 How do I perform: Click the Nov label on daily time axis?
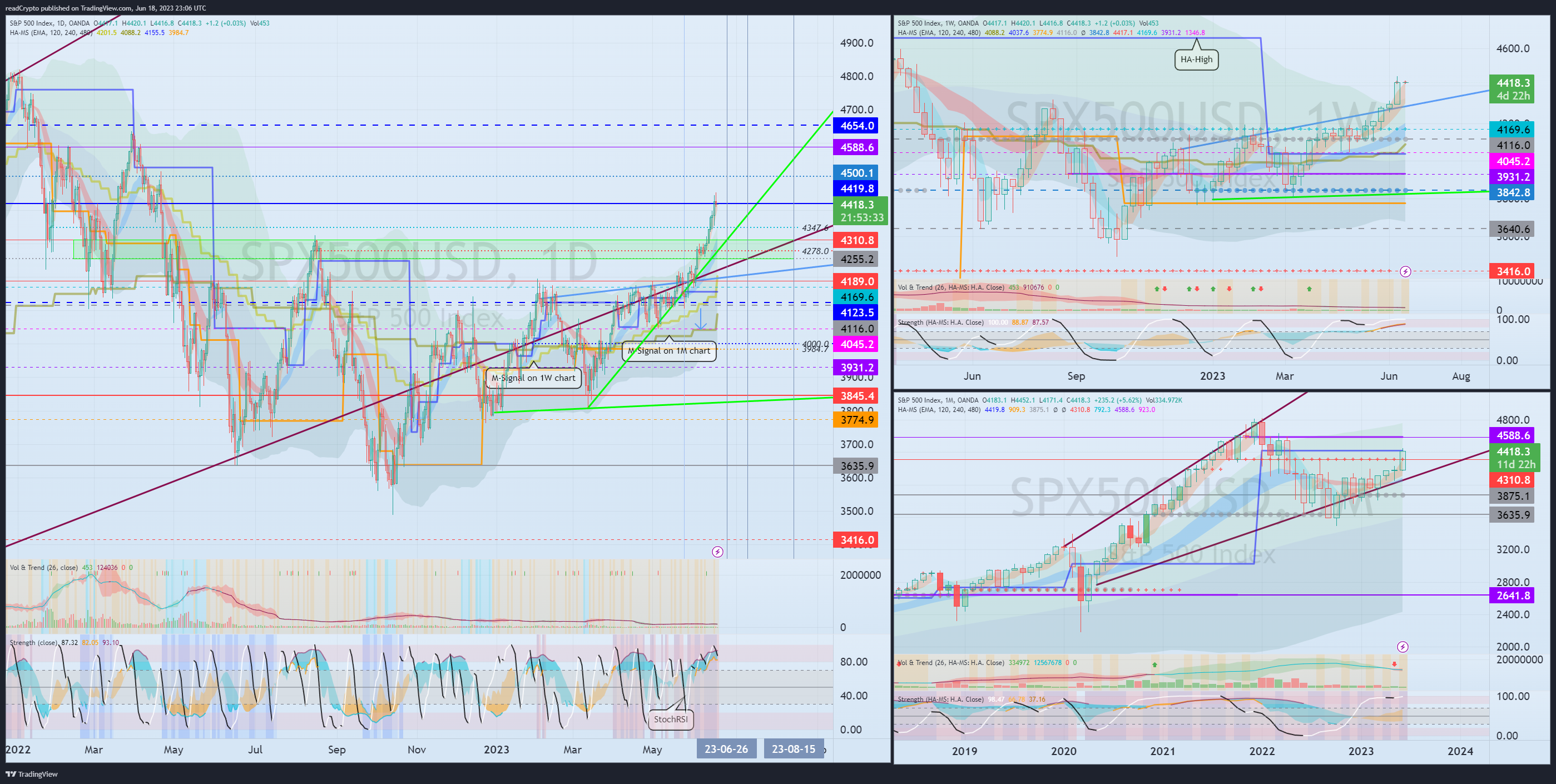(x=417, y=750)
